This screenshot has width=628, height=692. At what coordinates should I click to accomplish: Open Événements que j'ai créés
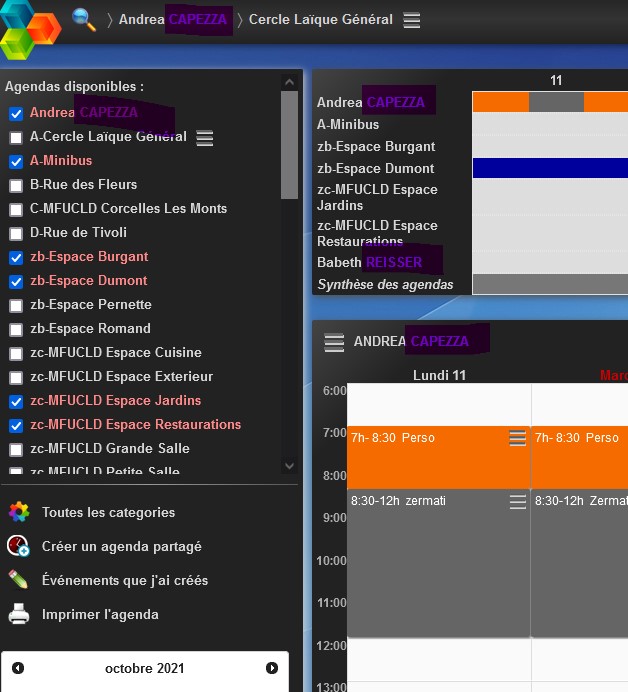tap(125, 581)
